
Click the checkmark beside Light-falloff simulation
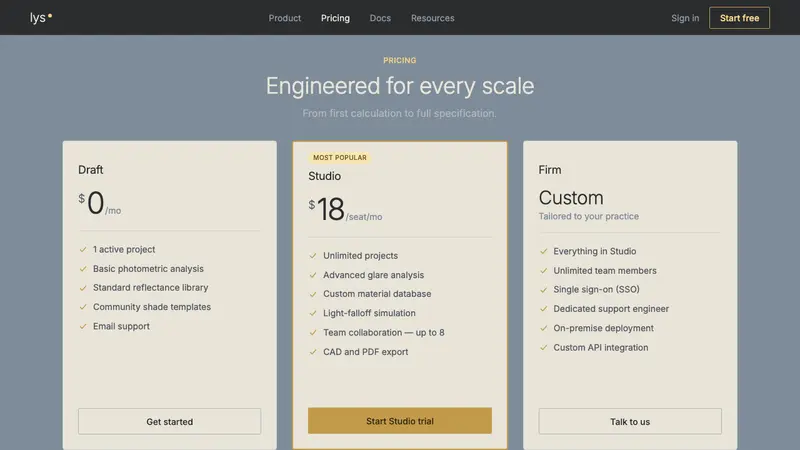tap(313, 313)
